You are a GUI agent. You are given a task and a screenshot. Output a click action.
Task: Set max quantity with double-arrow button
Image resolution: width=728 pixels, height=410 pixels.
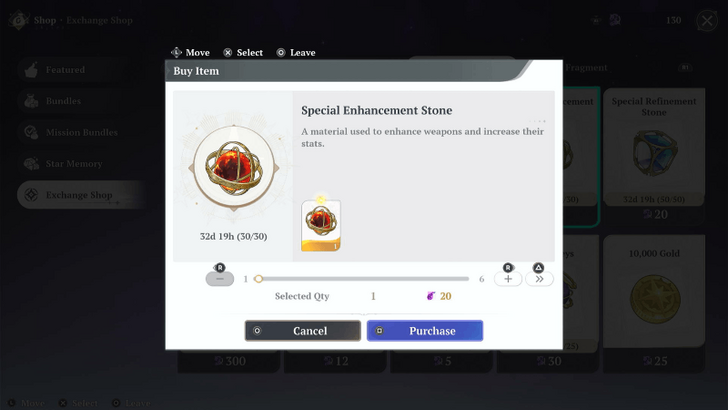(539, 279)
